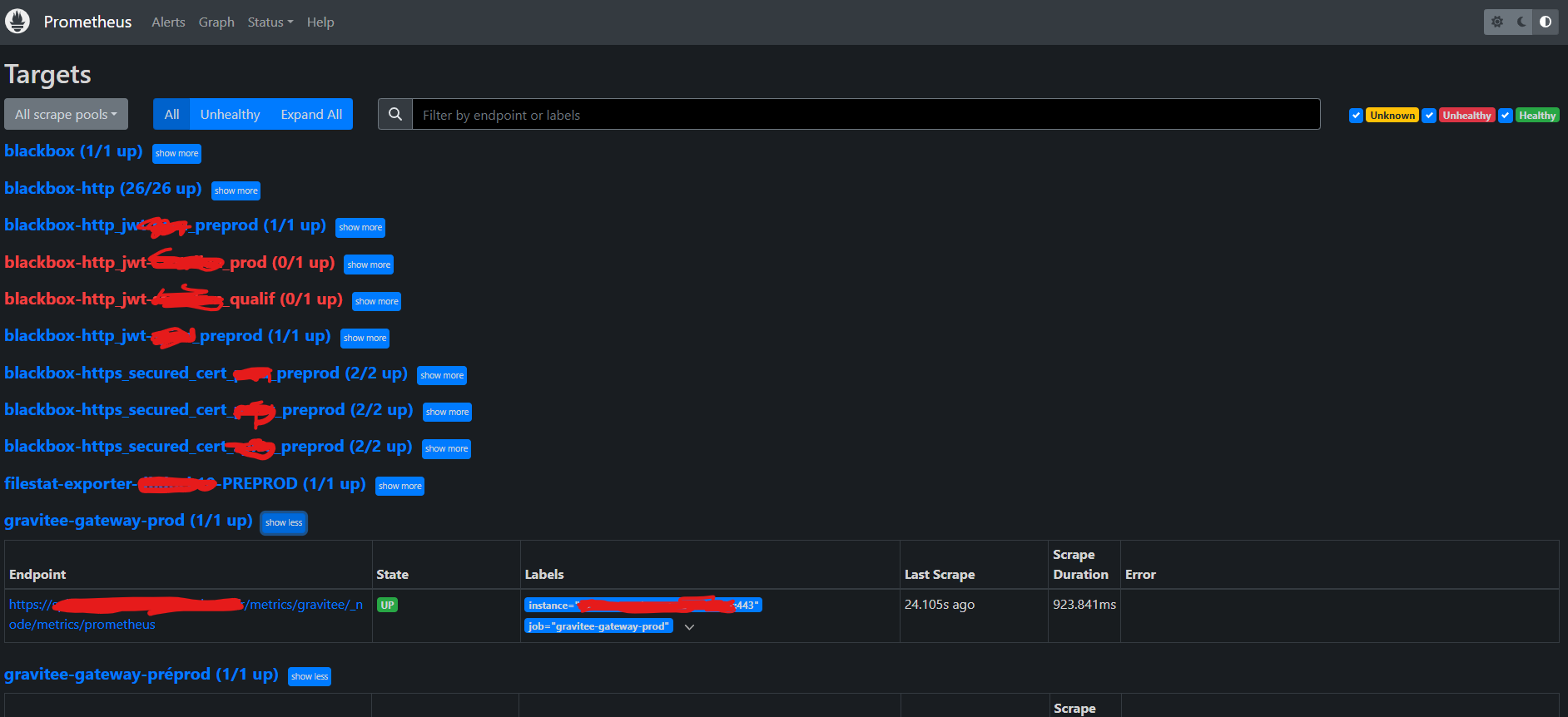
Task: Expand labels chevron in gravitee-gateway-prod row
Action: 689,627
